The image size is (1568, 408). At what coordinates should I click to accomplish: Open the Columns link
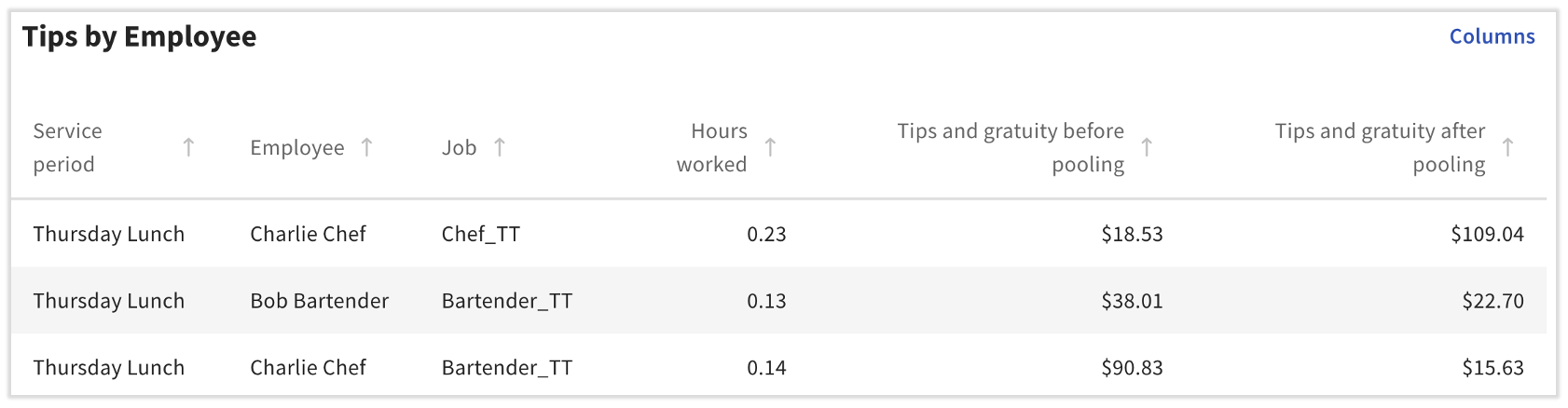(1492, 36)
